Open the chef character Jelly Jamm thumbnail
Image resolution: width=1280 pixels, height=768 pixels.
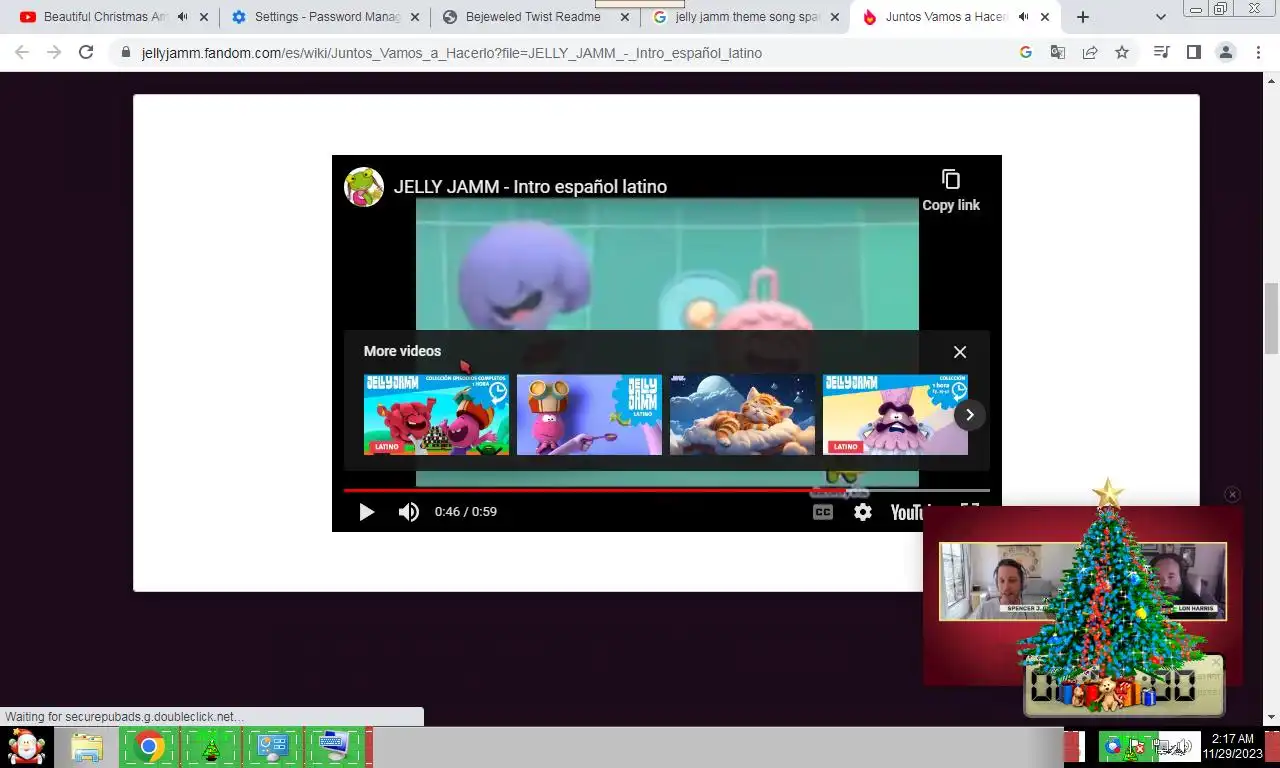[589, 415]
